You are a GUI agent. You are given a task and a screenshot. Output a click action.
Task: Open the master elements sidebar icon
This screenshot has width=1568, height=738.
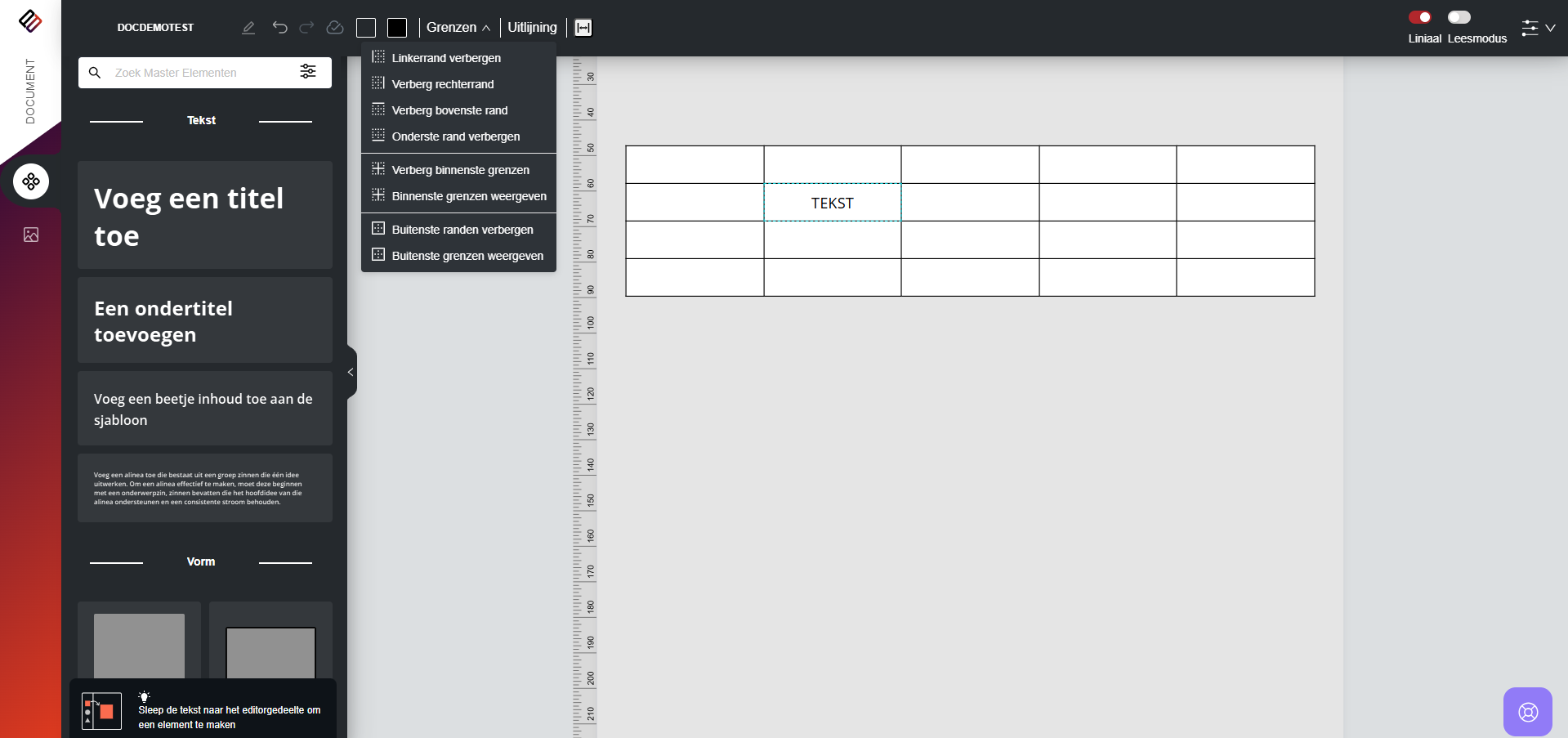pos(31,181)
